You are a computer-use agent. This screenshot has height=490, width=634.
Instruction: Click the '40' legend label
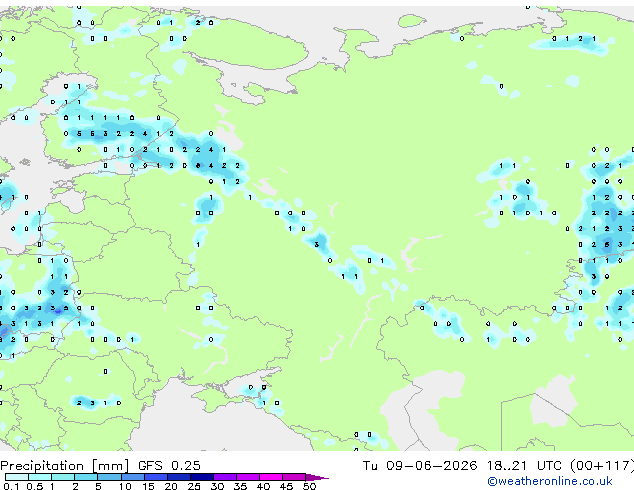[263, 486]
